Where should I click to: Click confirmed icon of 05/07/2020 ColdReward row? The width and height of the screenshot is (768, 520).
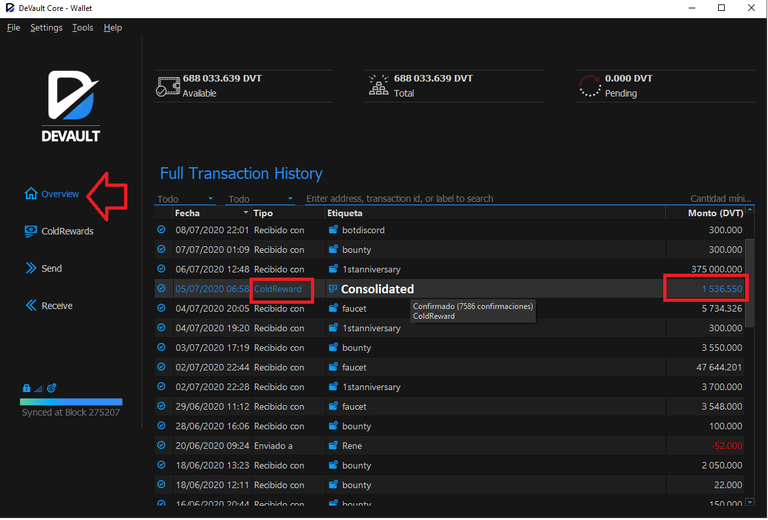click(x=161, y=288)
